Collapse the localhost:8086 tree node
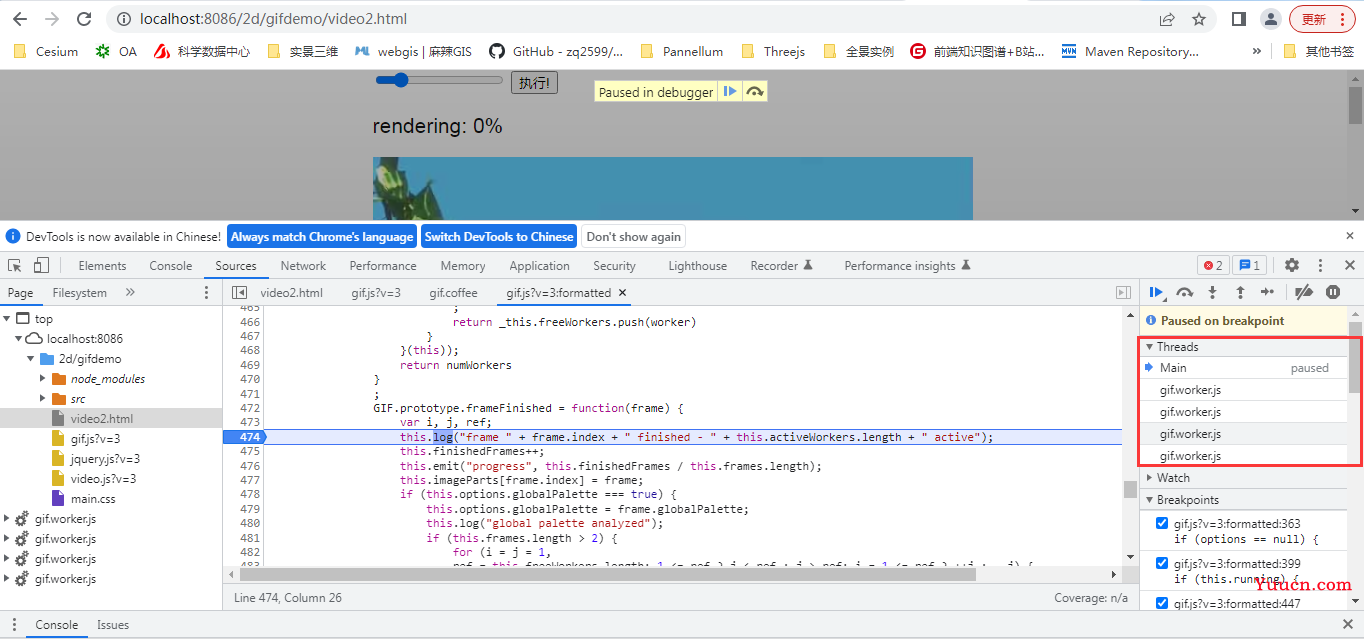The width and height of the screenshot is (1364, 639). tap(18, 338)
